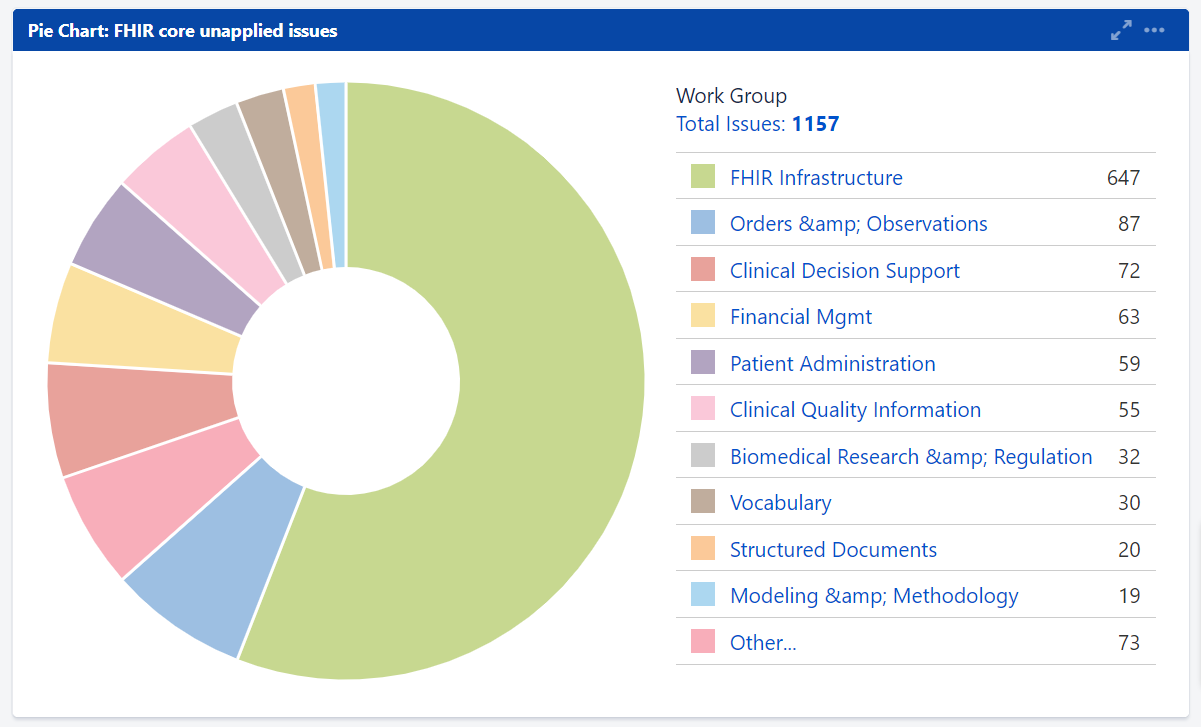This screenshot has height=727, width=1201.
Task: Click Clinical Quality Information link
Action: [855, 410]
